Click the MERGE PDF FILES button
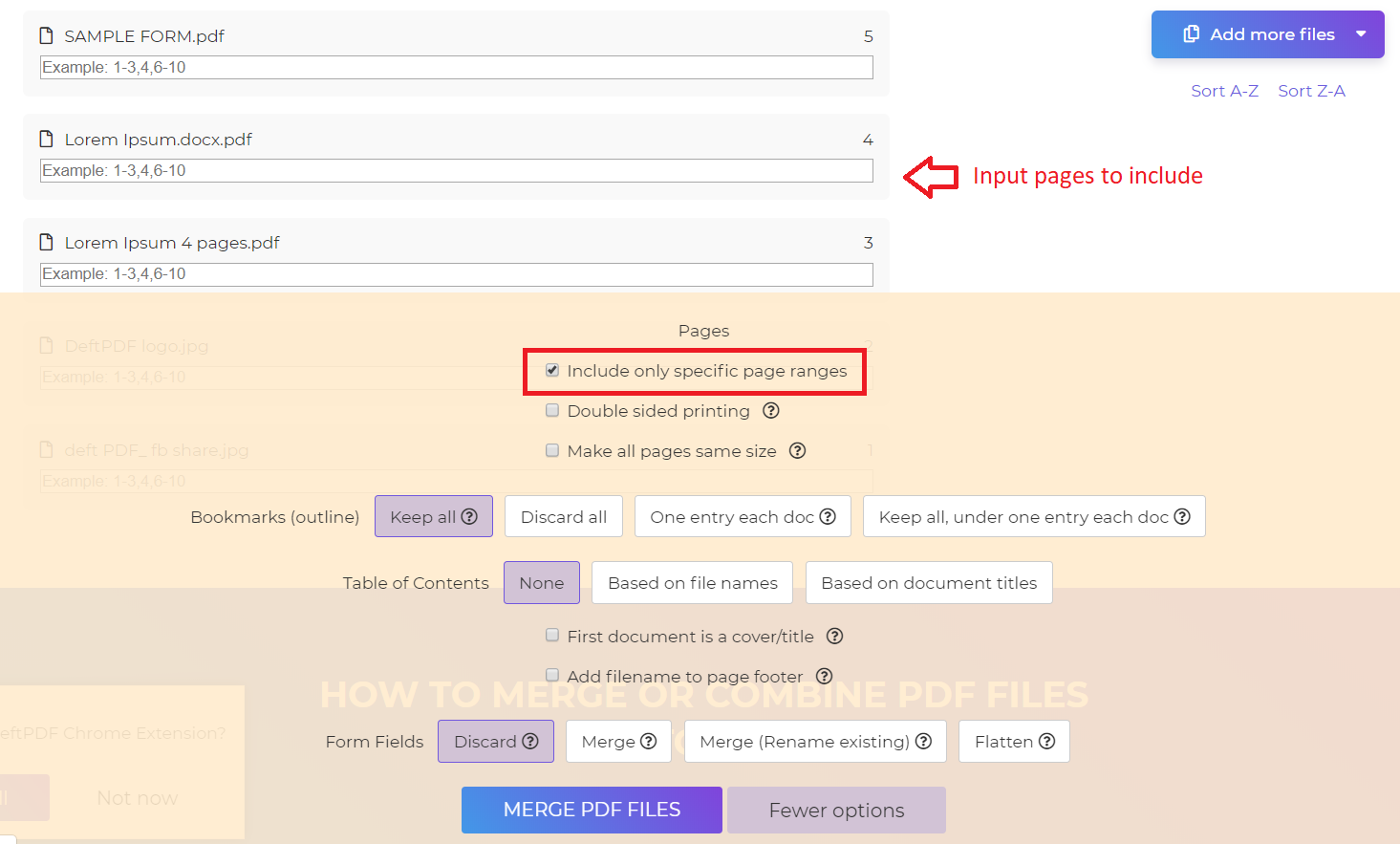This screenshot has width=1400, height=844. click(x=592, y=811)
